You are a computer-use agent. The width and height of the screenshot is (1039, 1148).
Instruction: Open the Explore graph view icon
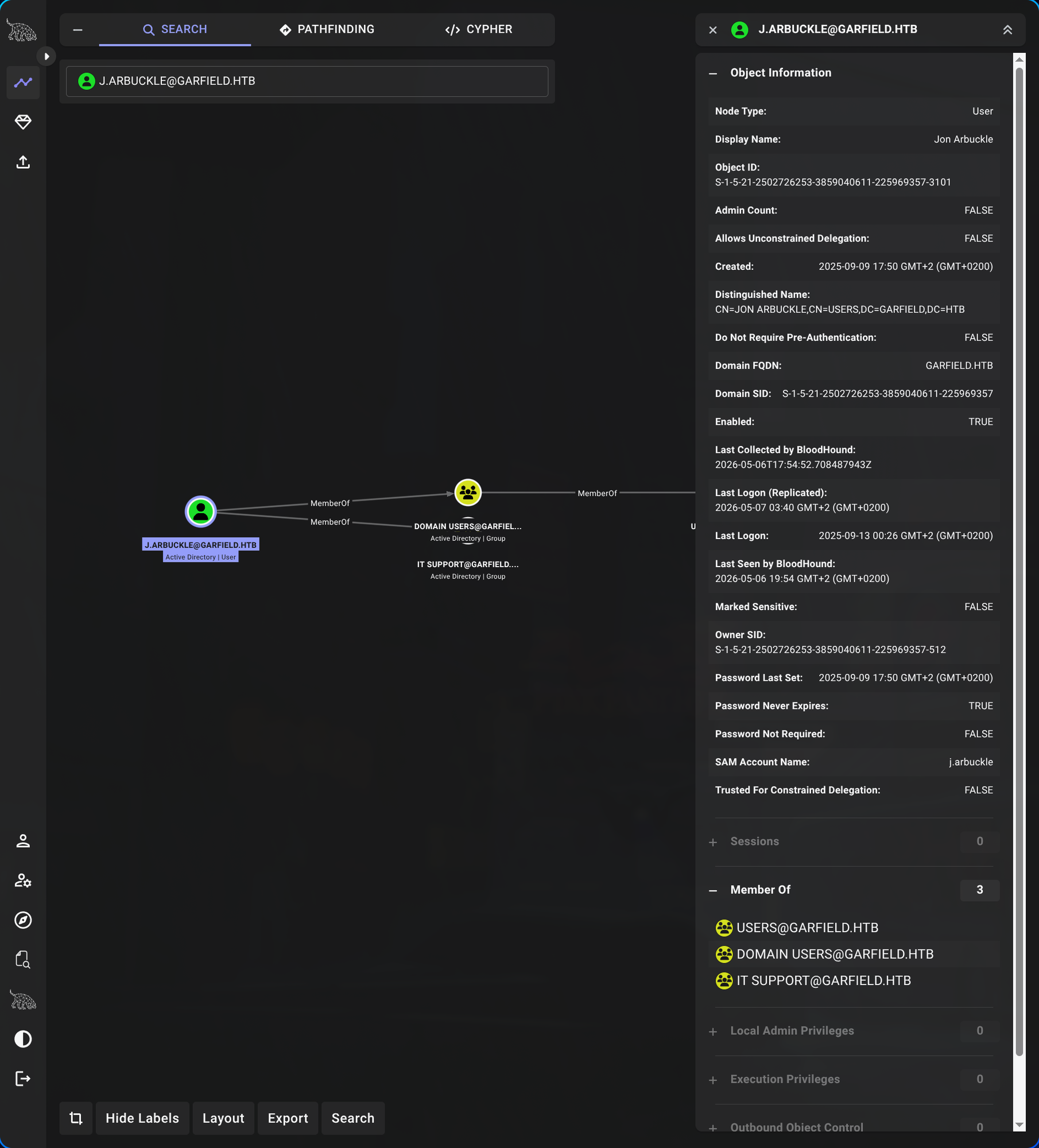tap(23, 83)
